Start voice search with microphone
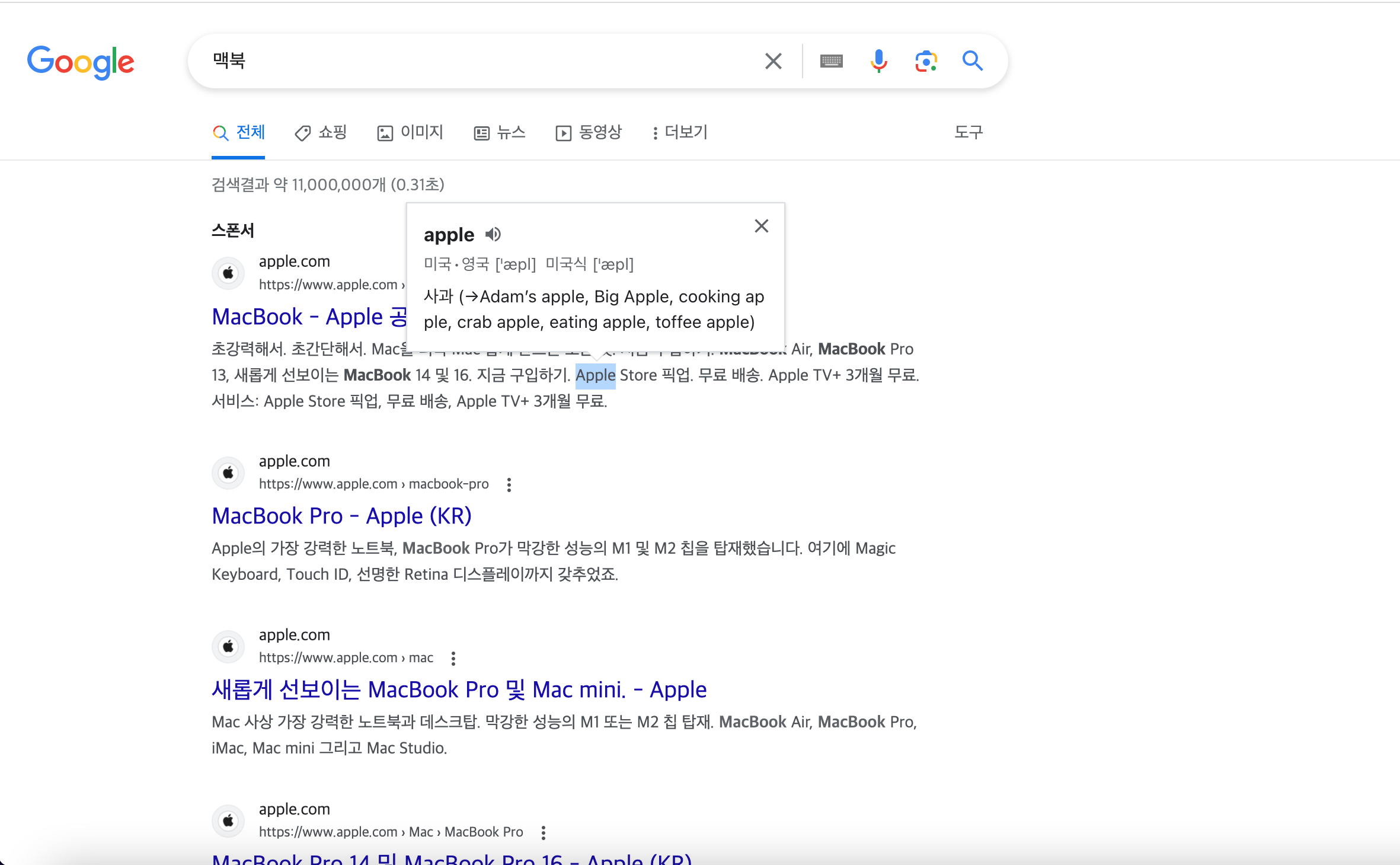This screenshot has width=1400, height=865. (878, 61)
